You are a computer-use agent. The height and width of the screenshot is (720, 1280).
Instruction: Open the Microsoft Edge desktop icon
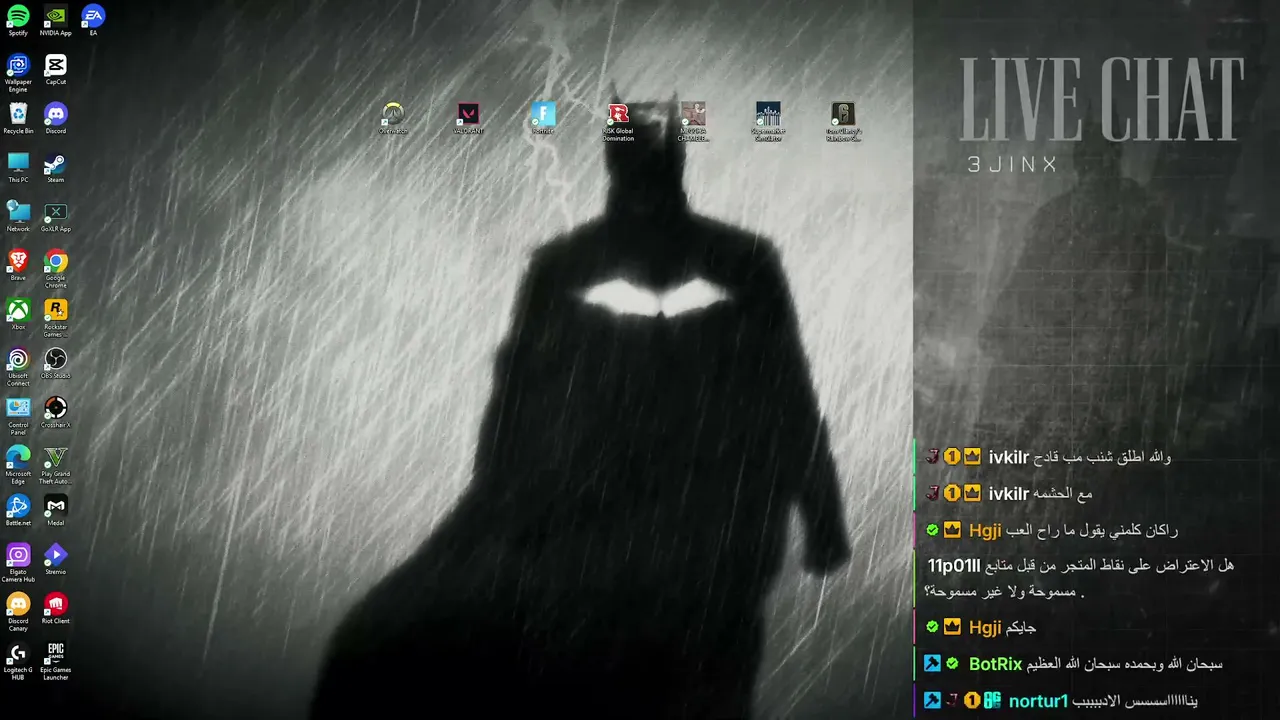(x=18, y=465)
